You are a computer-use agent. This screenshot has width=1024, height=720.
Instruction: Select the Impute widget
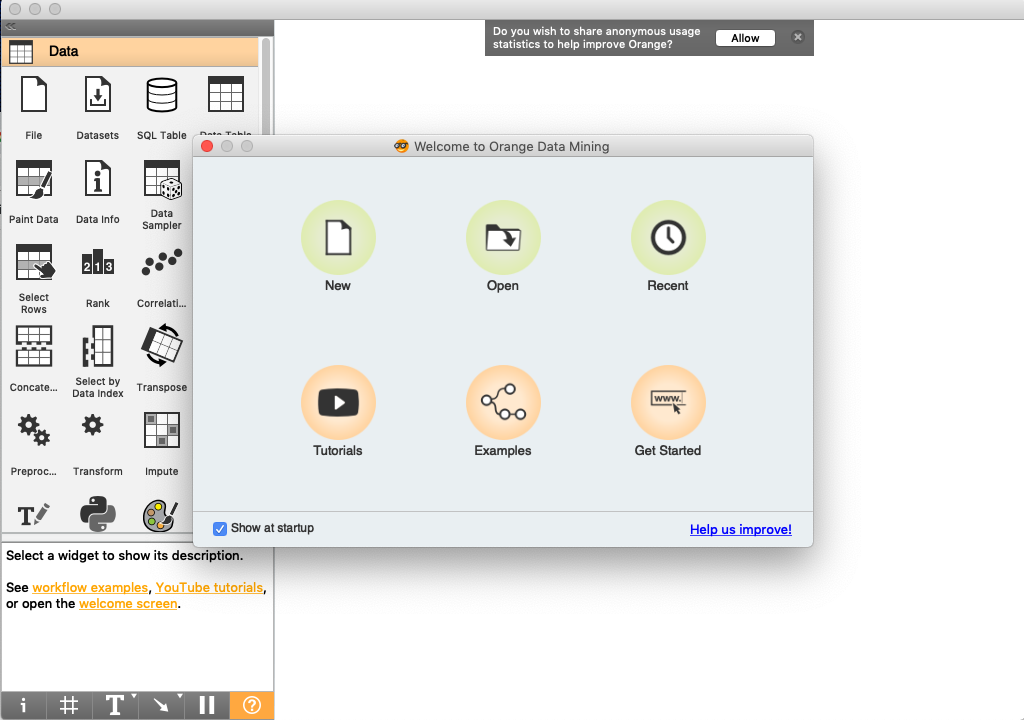tap(161, 430)
